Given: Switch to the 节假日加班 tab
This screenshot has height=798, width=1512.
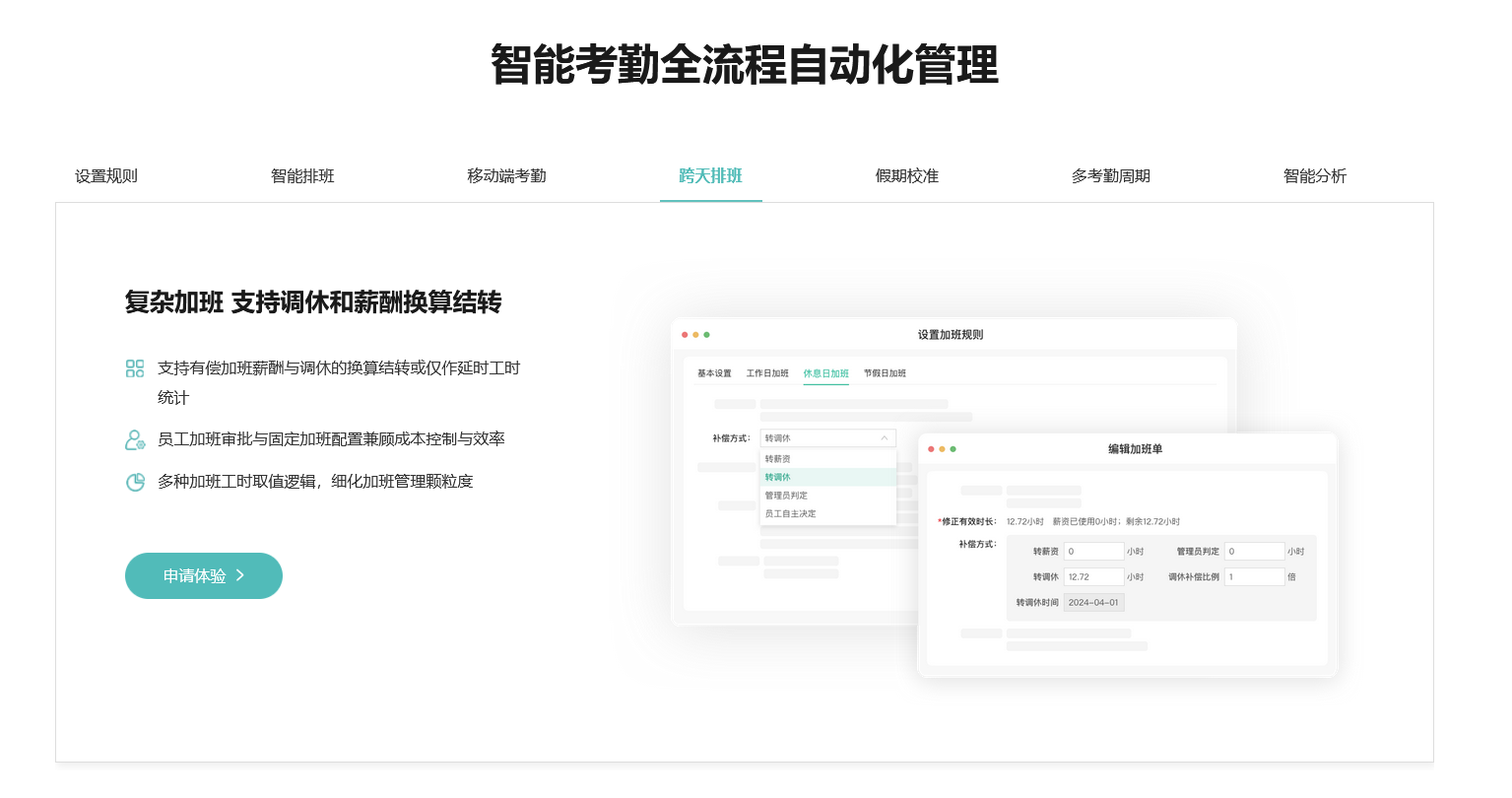Looking at the screenshot, I should tap(884, 373).
